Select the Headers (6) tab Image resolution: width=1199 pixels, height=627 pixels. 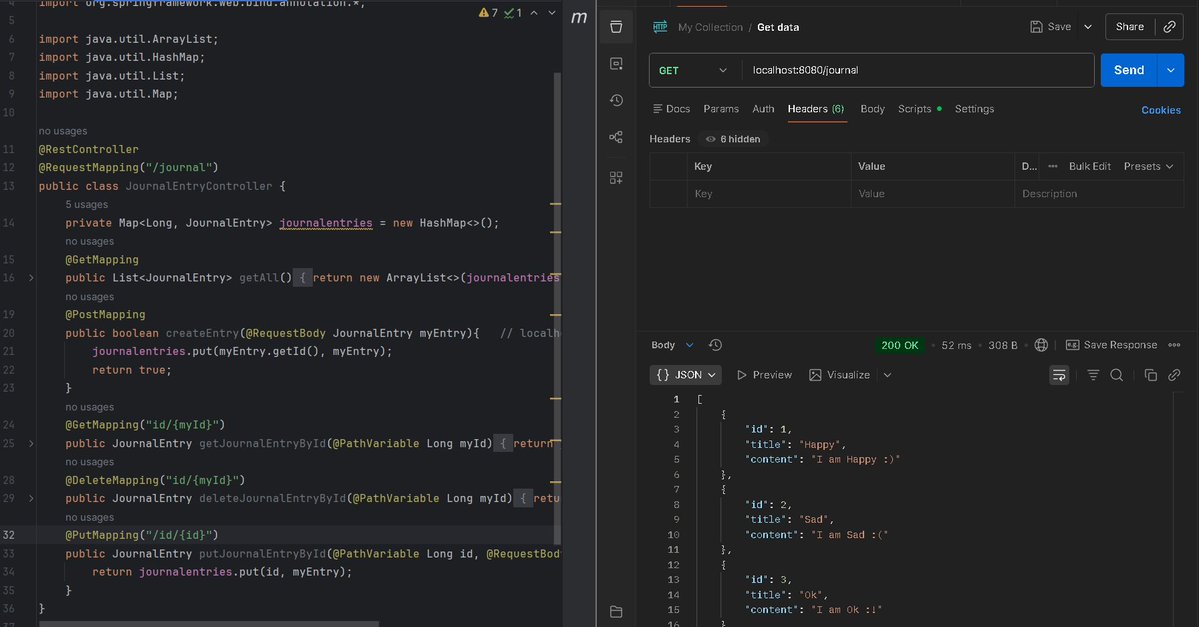[x=816, y=109]
